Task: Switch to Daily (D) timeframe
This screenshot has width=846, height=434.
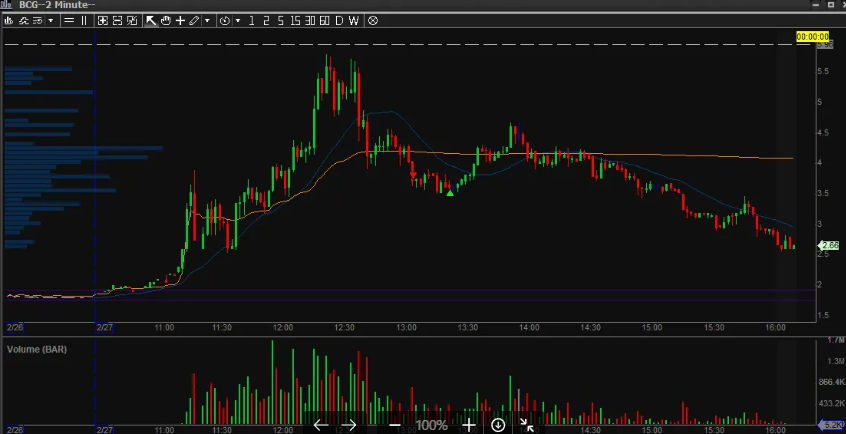Action: point(339,21)
